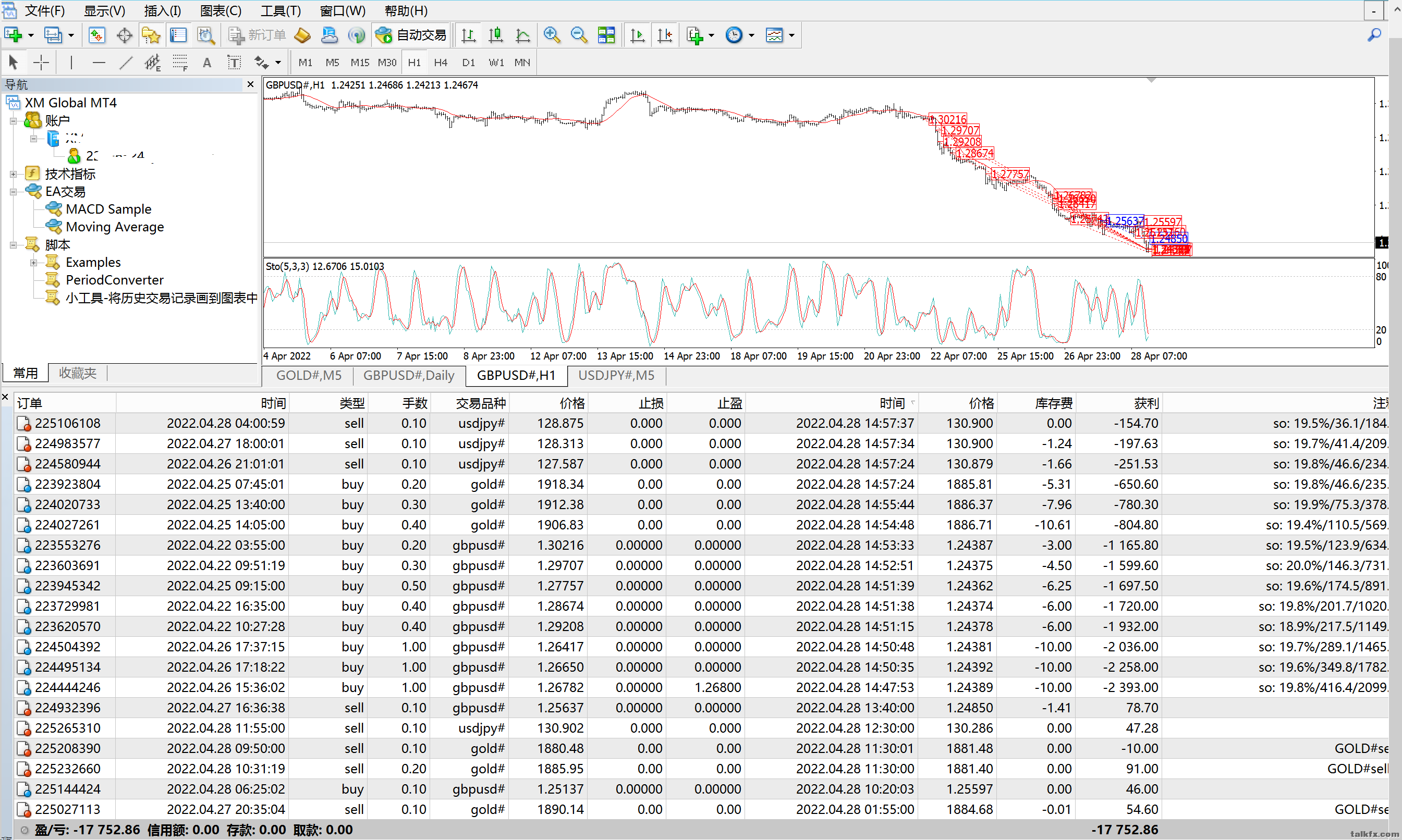Open the 插入(I) menu
This screenshot has width=1402, height=840.
tap(163, 11)
